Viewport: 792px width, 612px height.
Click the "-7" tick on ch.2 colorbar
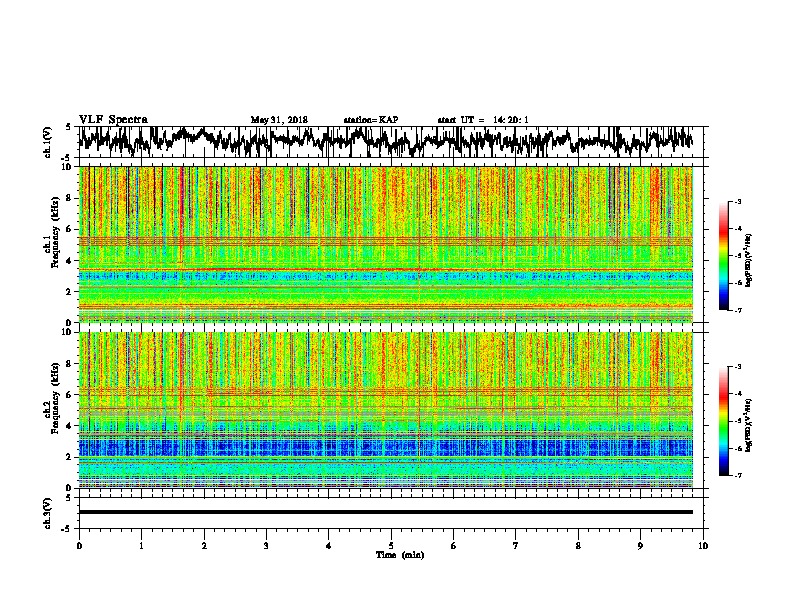click(737, 475)
